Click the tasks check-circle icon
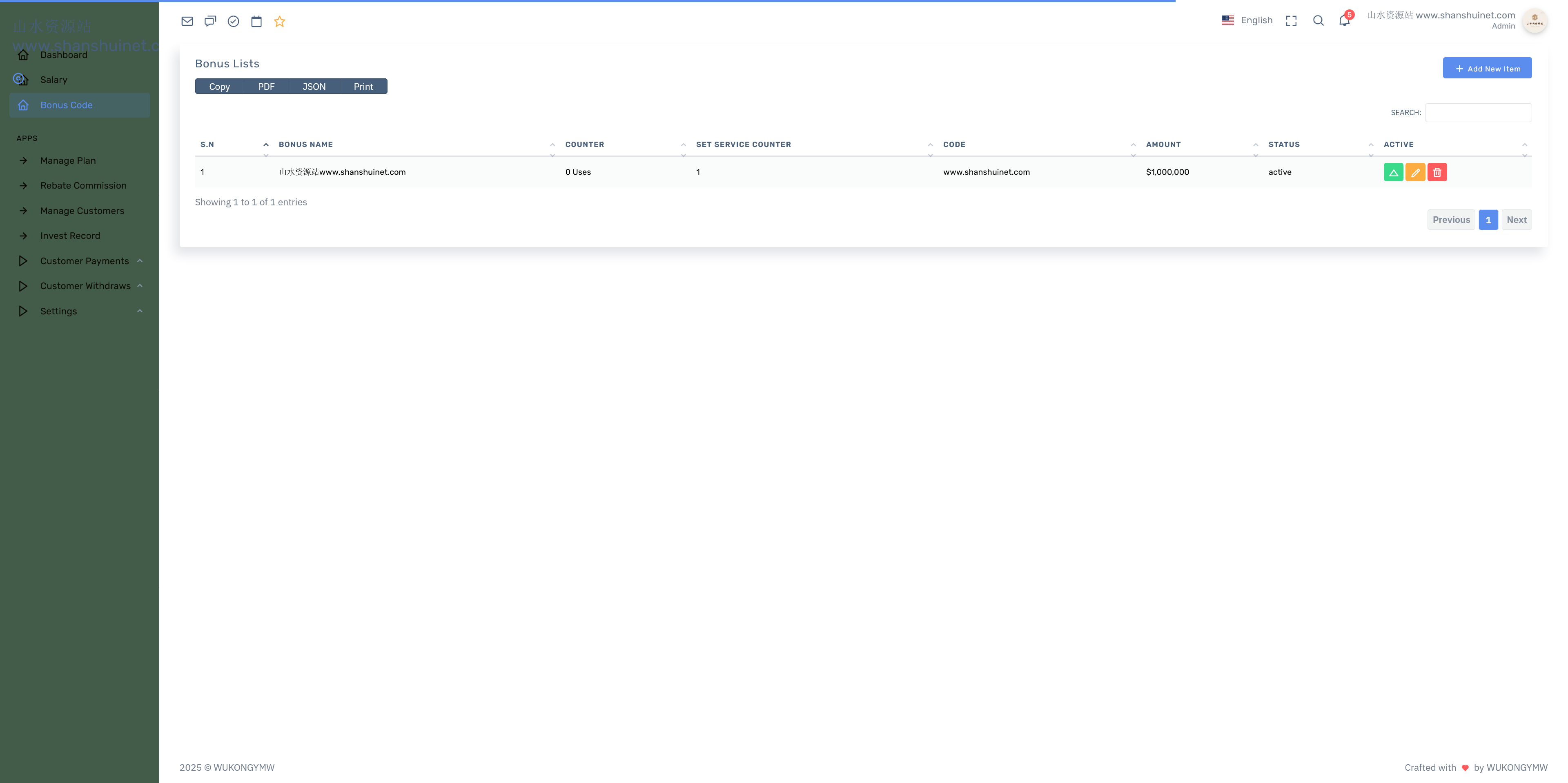Screen dimensions: 1568x783 [233, 21]
